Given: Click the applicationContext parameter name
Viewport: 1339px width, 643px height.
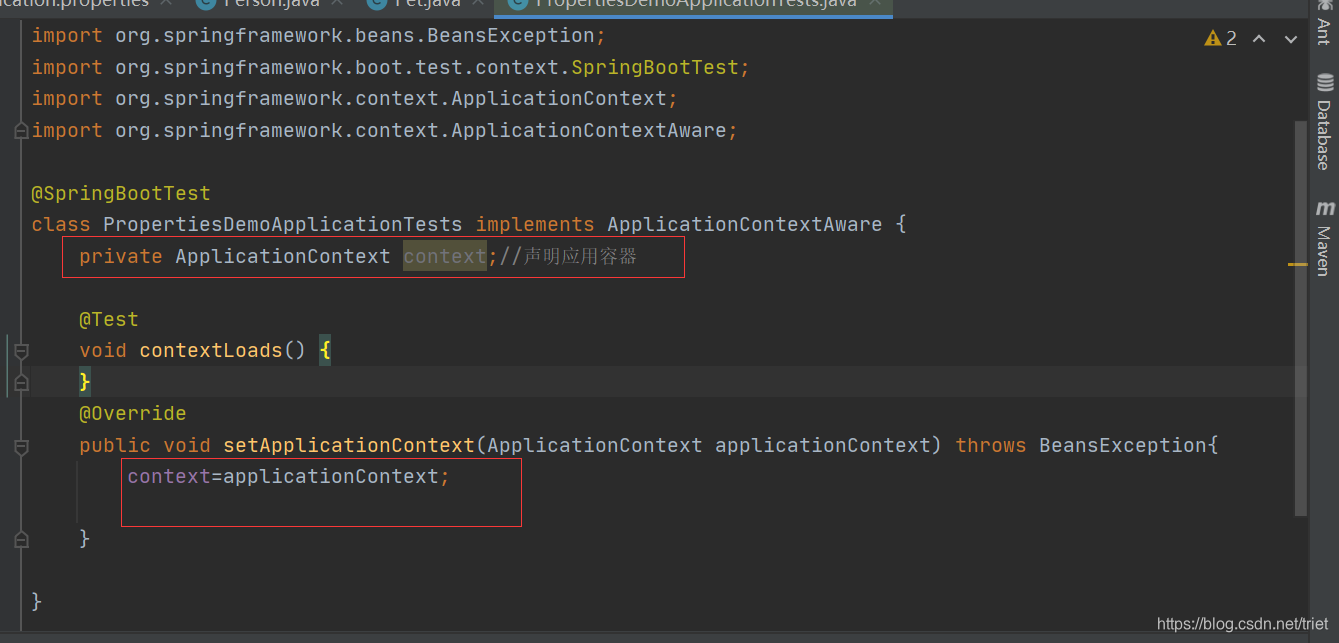Looking at the screenshot, I should (x=823, y=446).
